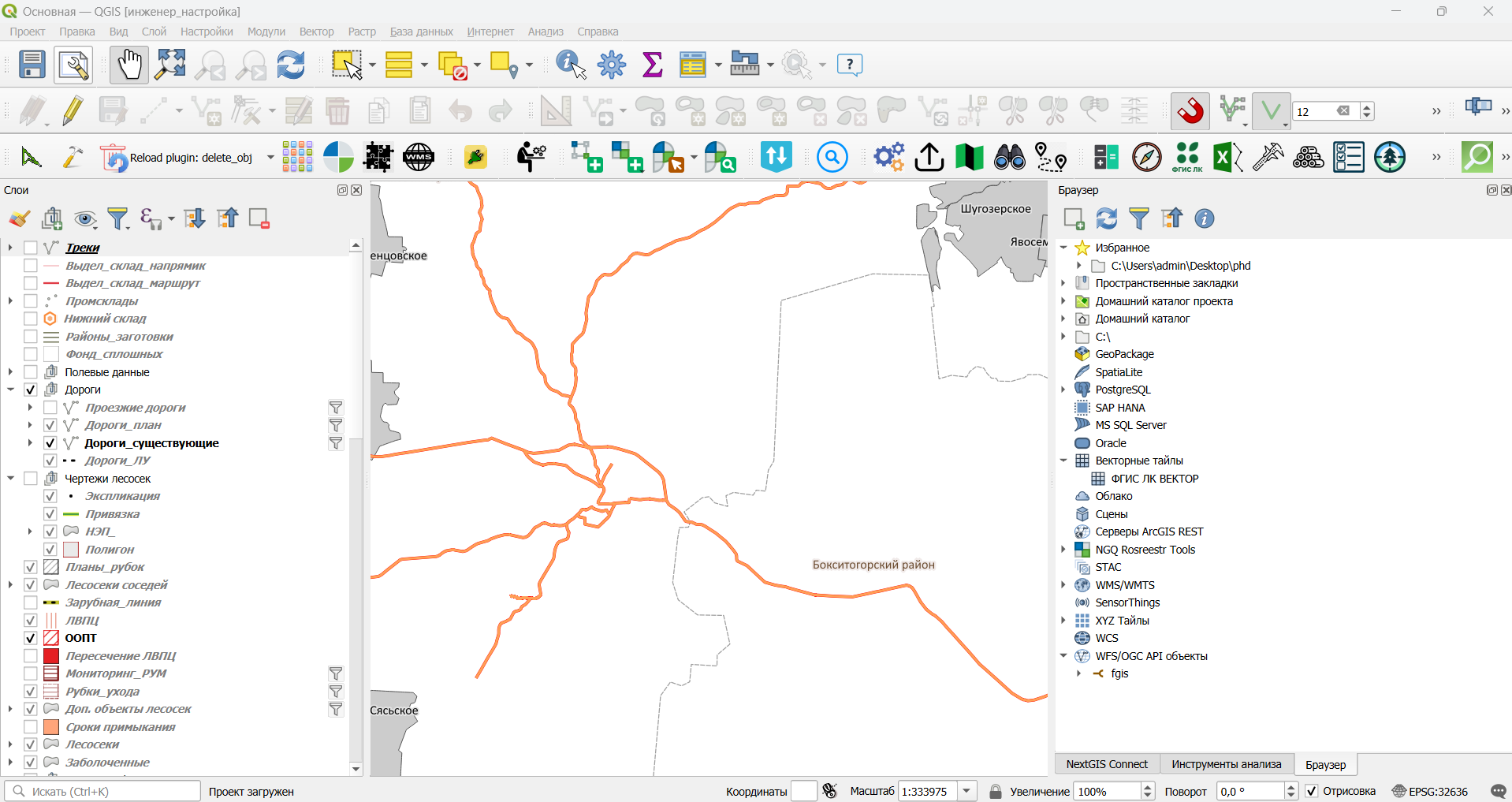Switch to the NextGIS Connect tab
This screenshot has width=1512, height=802.
(x=1107, y=764)
